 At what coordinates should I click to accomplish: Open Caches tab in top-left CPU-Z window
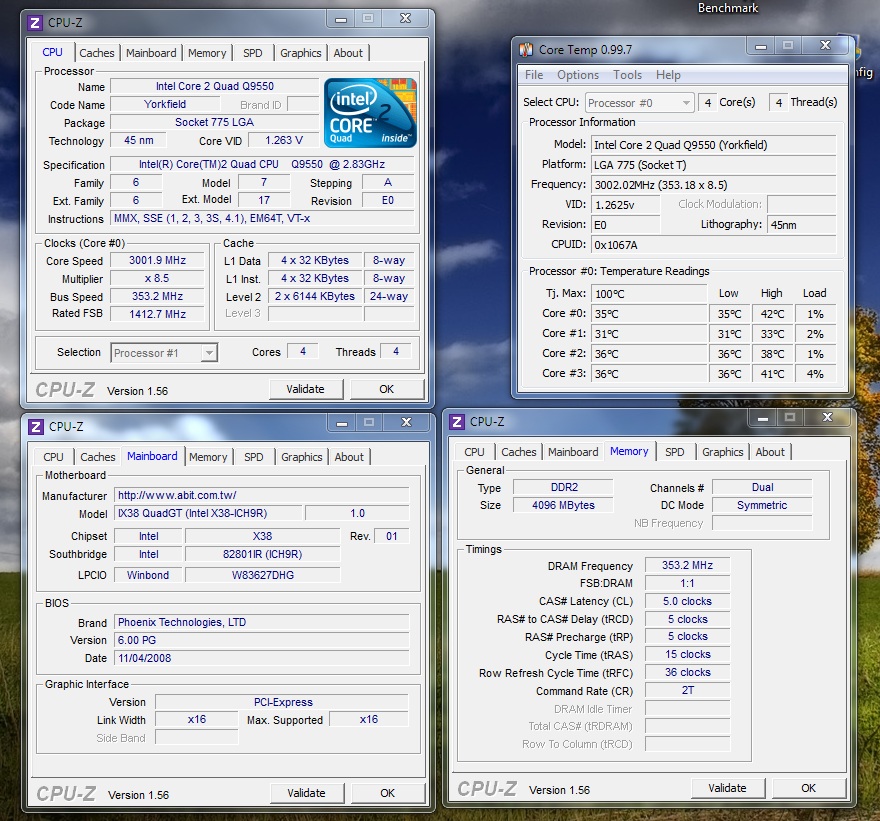tap(97, 53)
